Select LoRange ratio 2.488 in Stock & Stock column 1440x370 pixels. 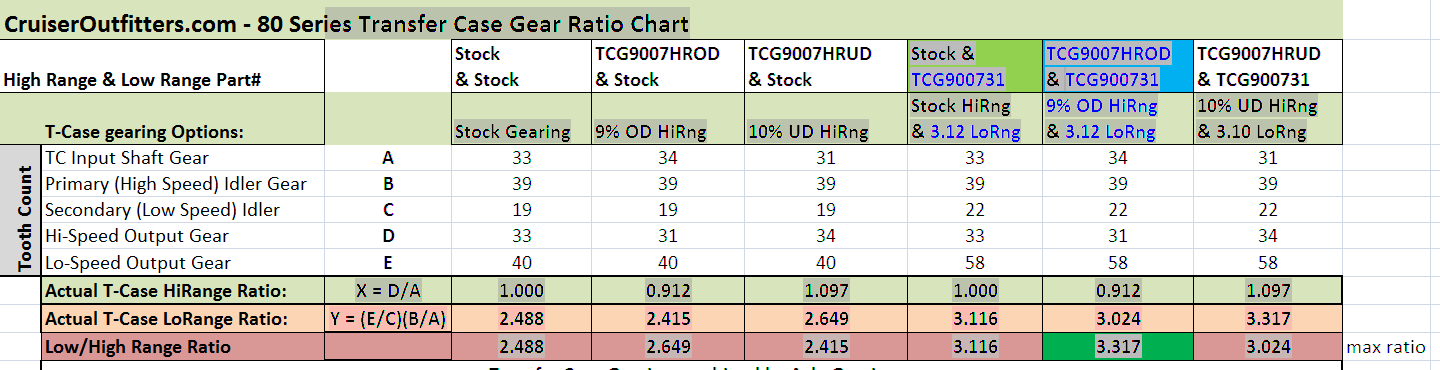(522, 319)
